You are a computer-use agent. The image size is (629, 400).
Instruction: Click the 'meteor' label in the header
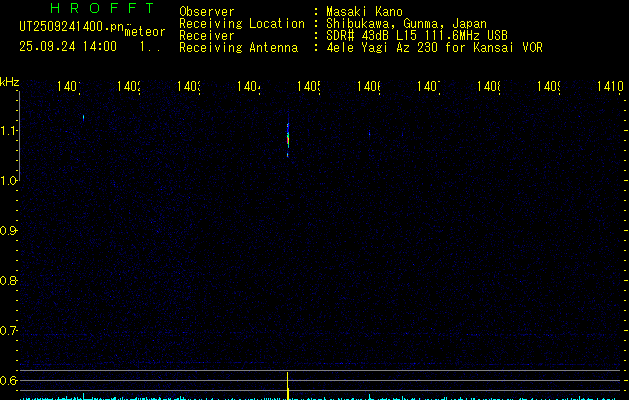145,32
